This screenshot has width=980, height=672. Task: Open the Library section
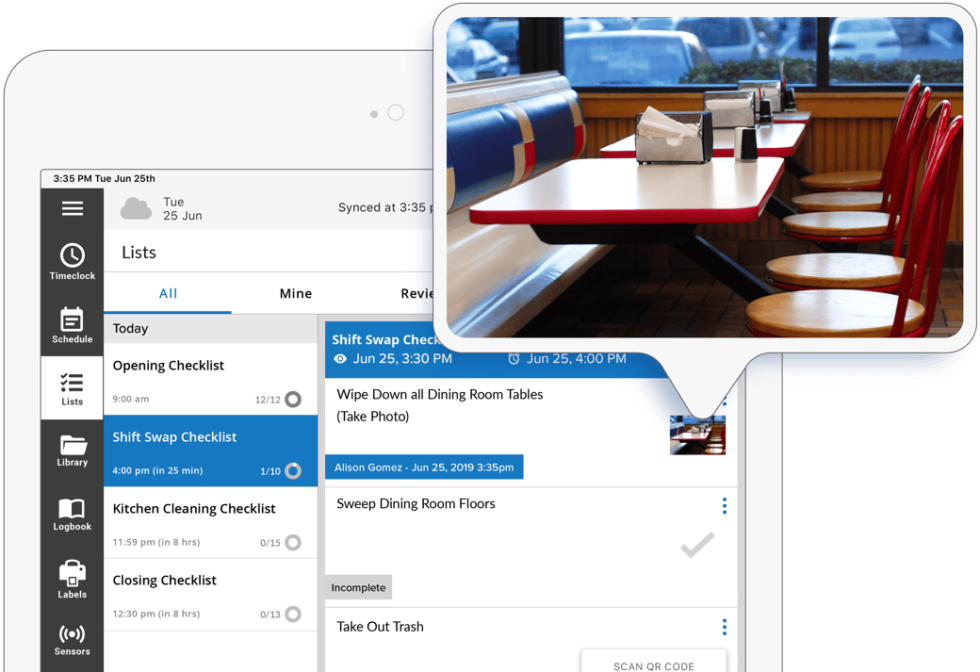point(71,448)
